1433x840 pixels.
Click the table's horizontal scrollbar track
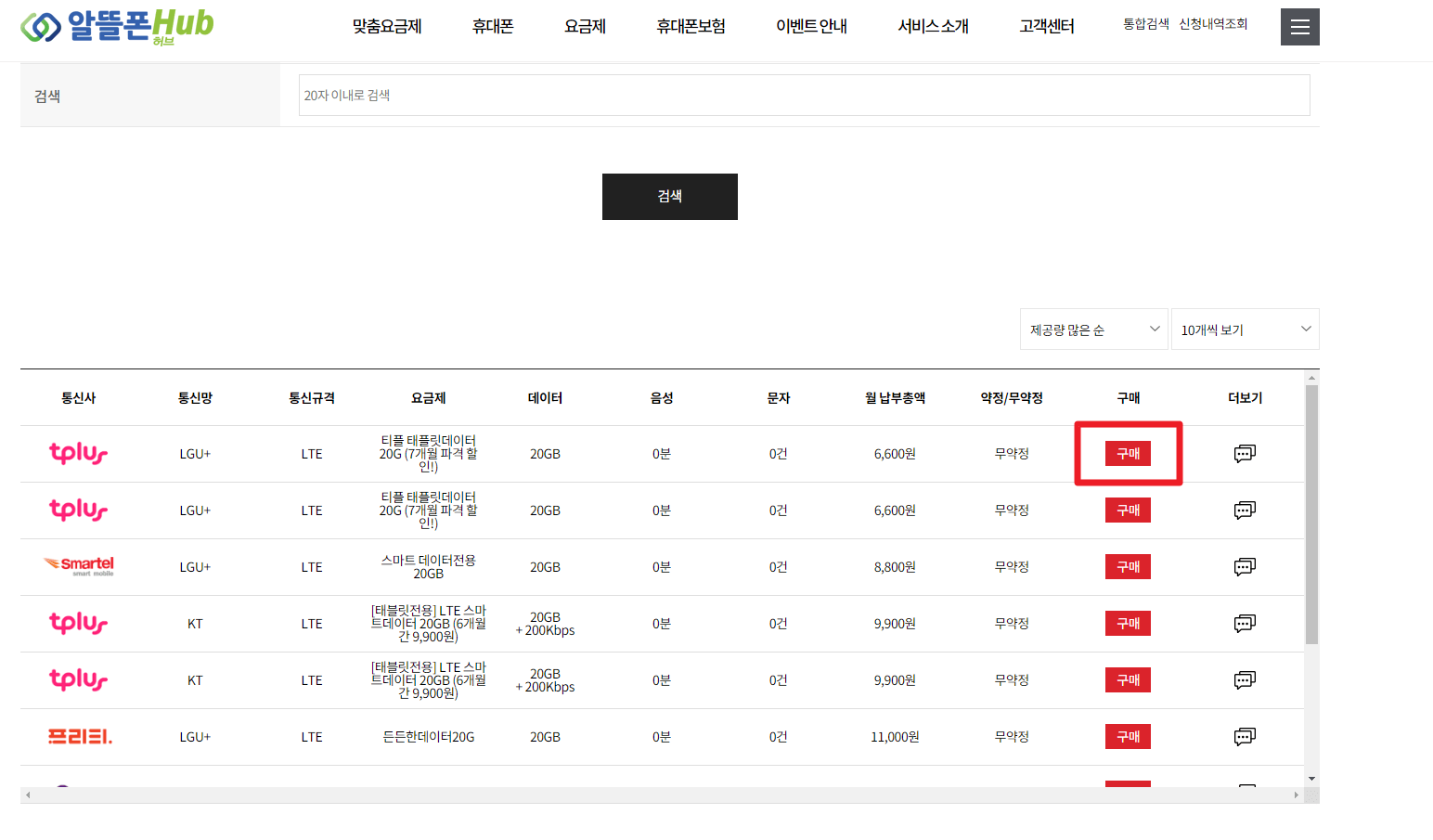(662, 795)
